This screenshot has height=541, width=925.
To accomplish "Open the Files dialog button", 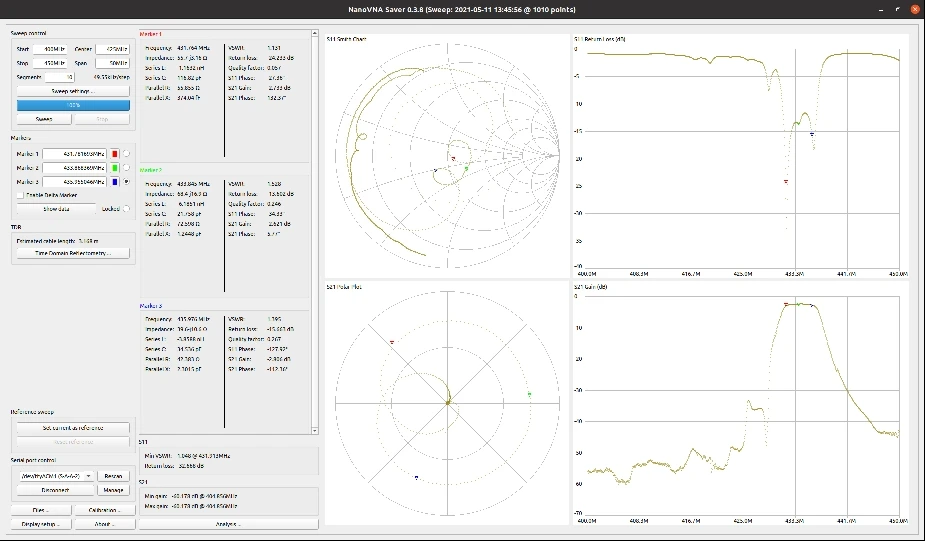I will click(x=41, y=510).
